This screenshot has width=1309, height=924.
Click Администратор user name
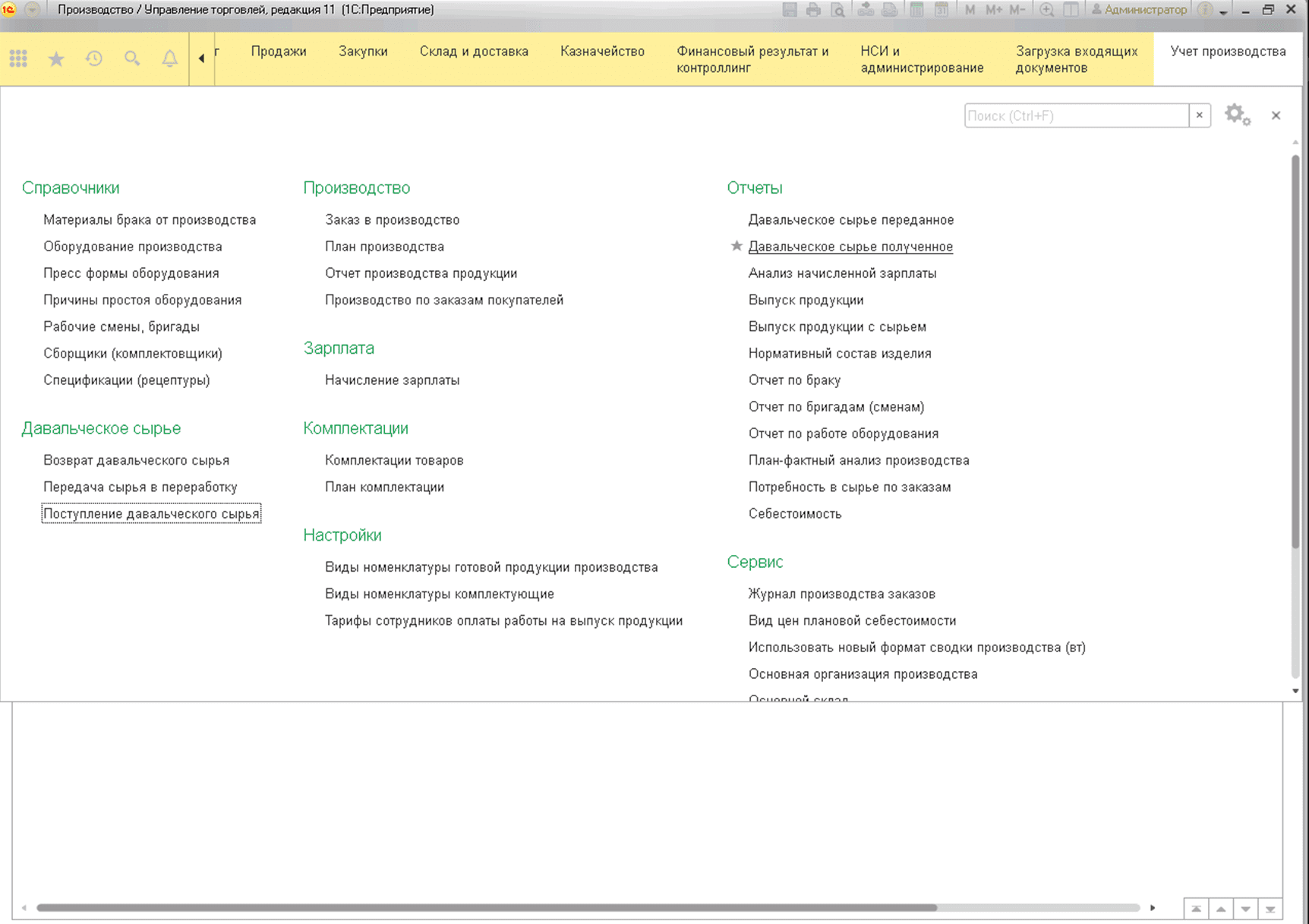[x=1139, y=10]
